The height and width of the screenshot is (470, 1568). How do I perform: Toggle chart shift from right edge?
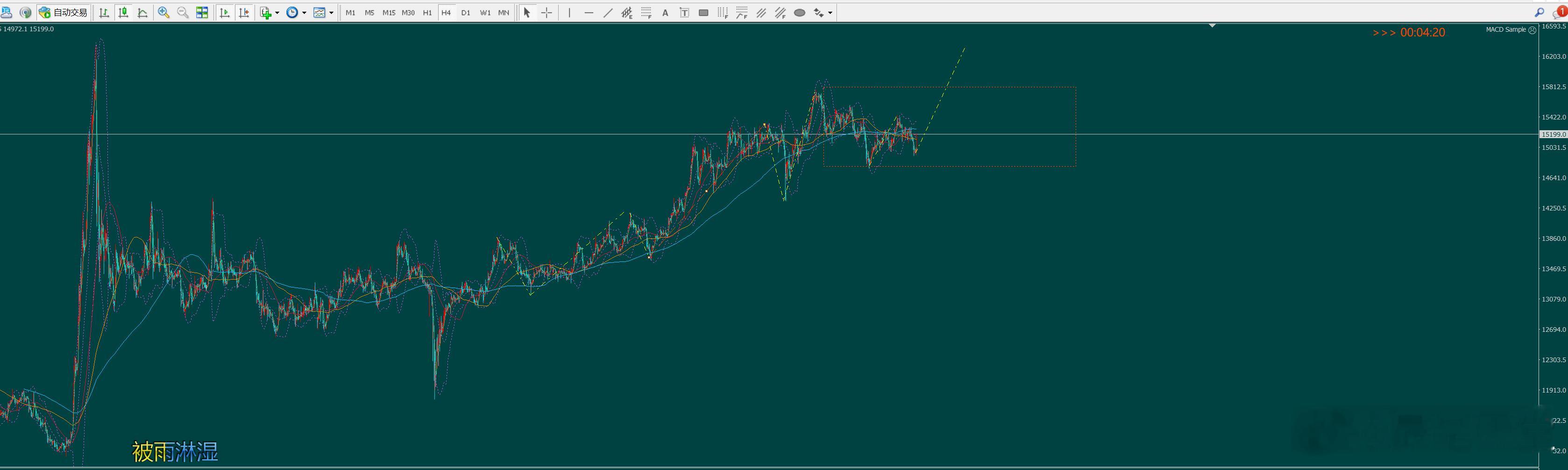pyautogui.click(x=244, y=12)
